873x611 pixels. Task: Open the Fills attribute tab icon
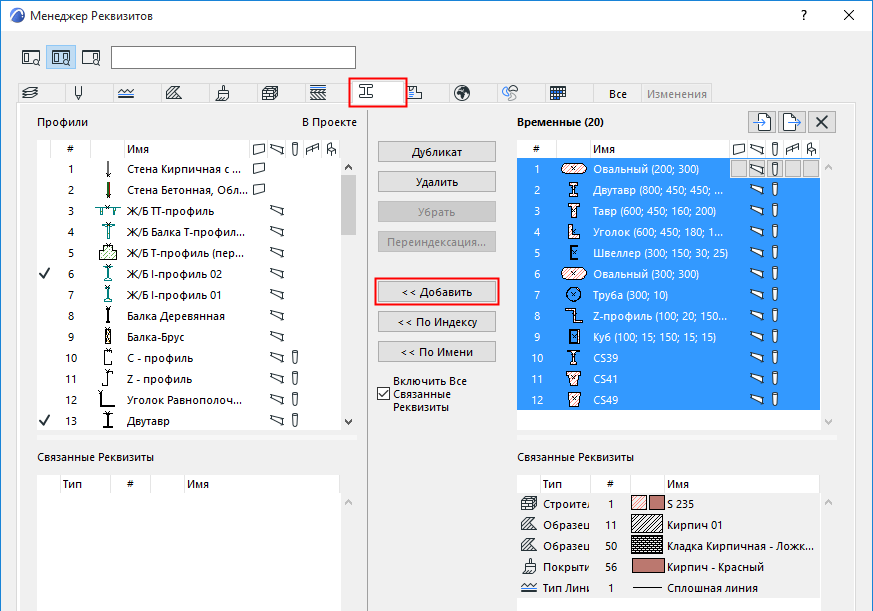point(174,93)
